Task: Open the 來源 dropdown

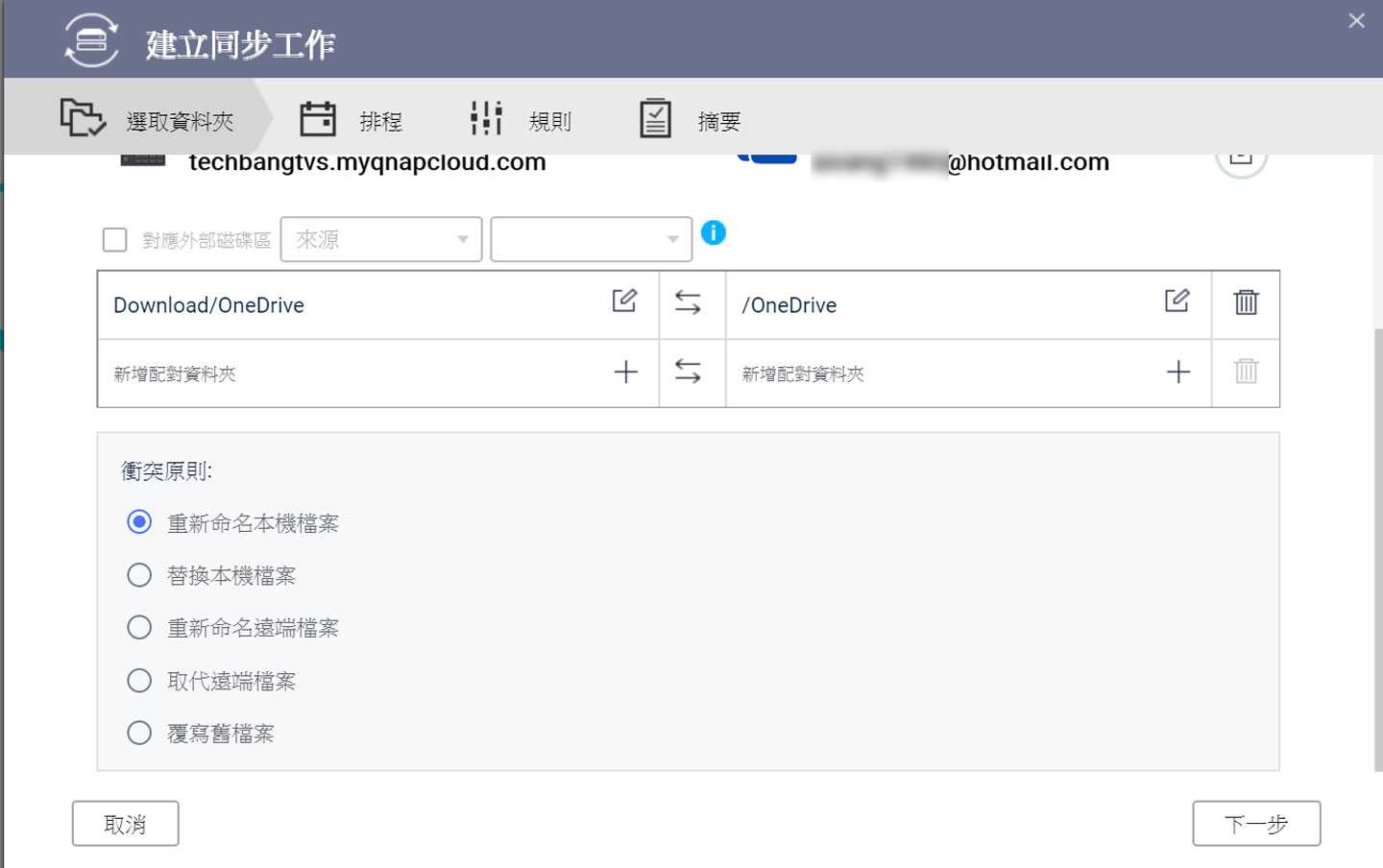Action: point(381,239)
